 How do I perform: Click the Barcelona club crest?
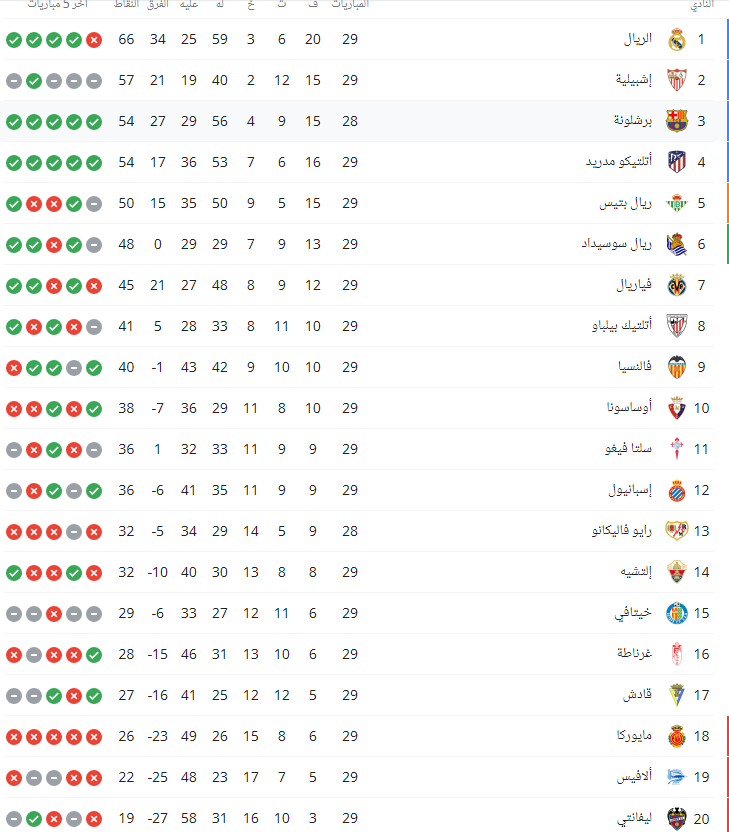677,121
